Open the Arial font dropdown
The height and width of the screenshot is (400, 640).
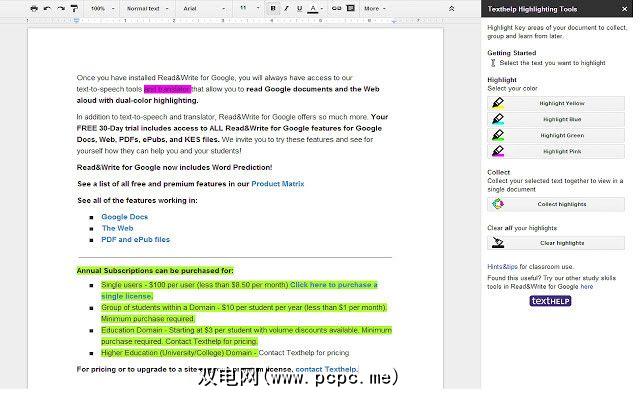click(204, 8)
